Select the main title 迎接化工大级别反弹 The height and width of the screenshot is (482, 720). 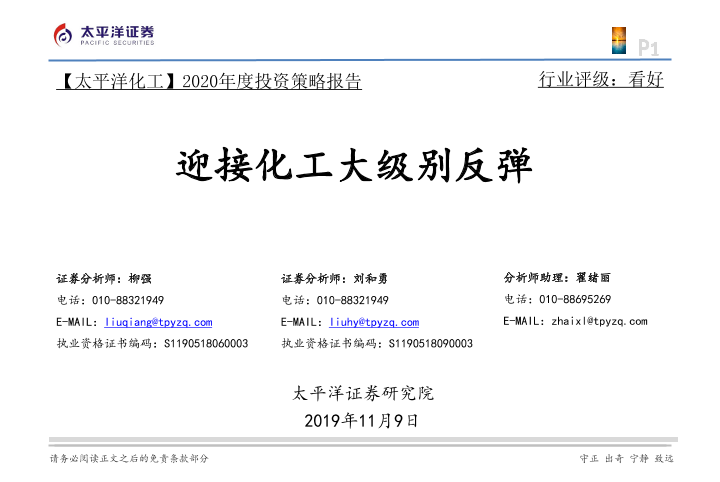tap(354, 168)
